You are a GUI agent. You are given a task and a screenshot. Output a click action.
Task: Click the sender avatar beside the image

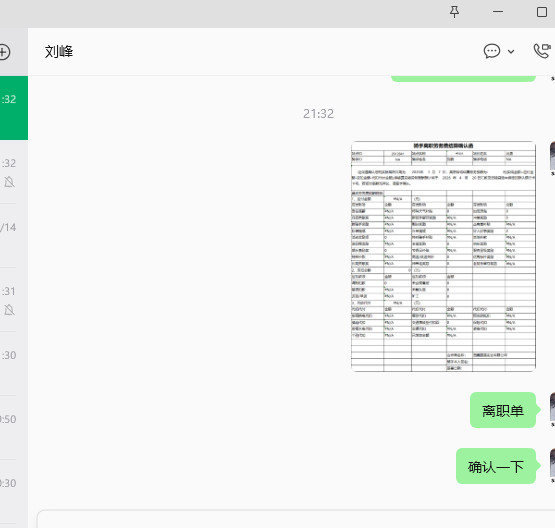click(552, 156)
